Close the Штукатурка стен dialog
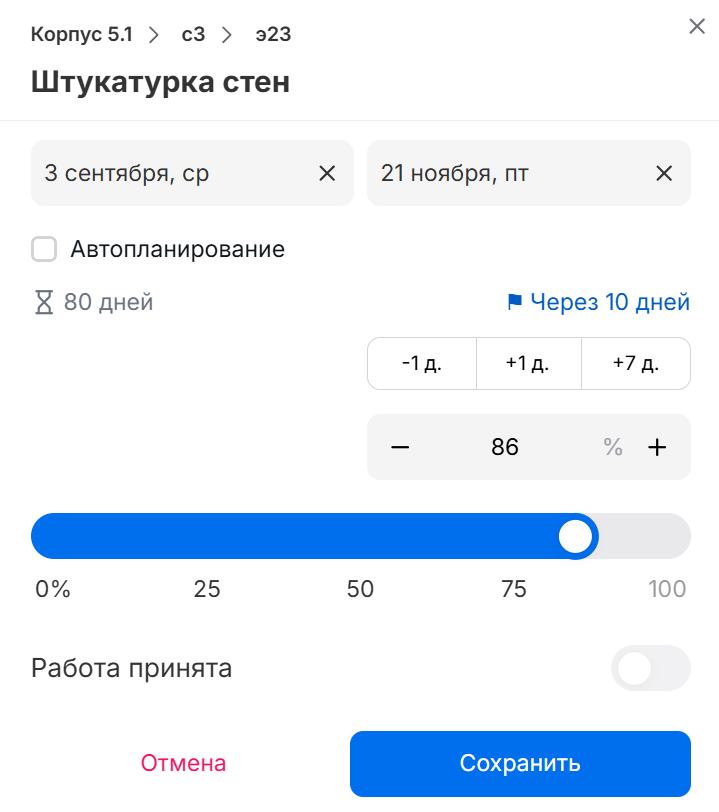Viewport: 719px width, 812px height. [x=697, y=27]
